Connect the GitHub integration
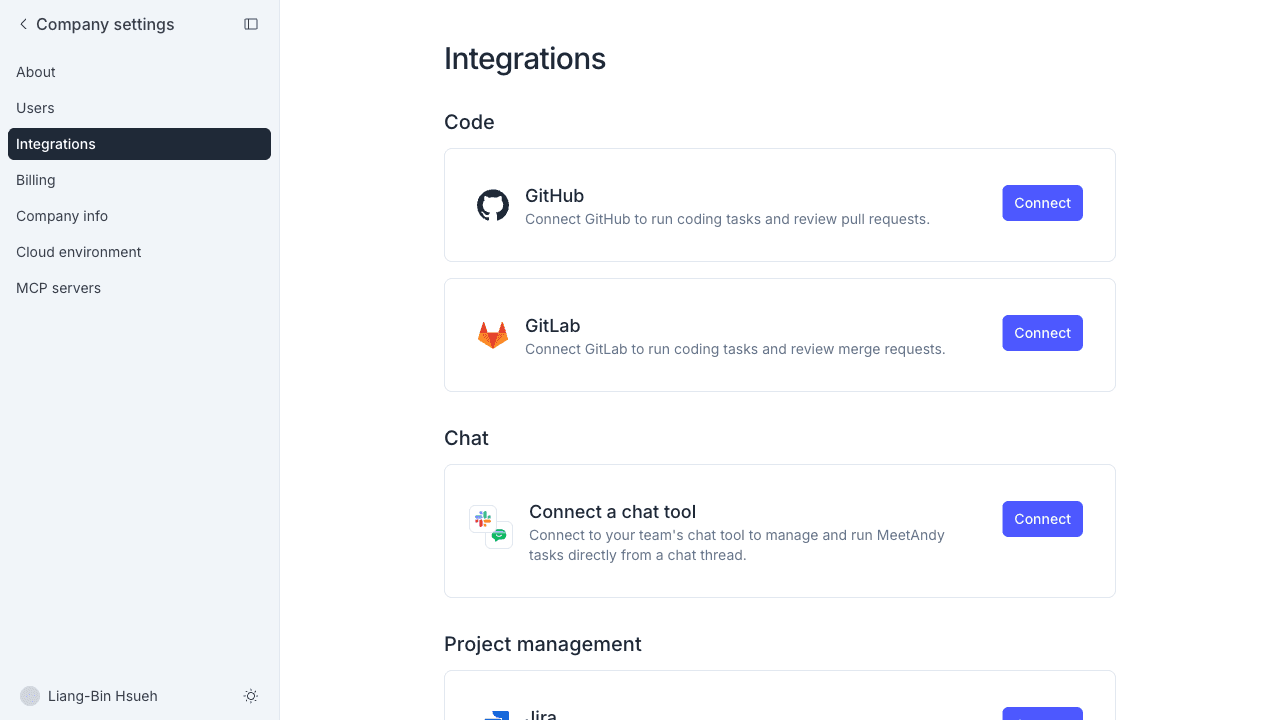Screen dimensions: 1280x720 click(1042, 203)
